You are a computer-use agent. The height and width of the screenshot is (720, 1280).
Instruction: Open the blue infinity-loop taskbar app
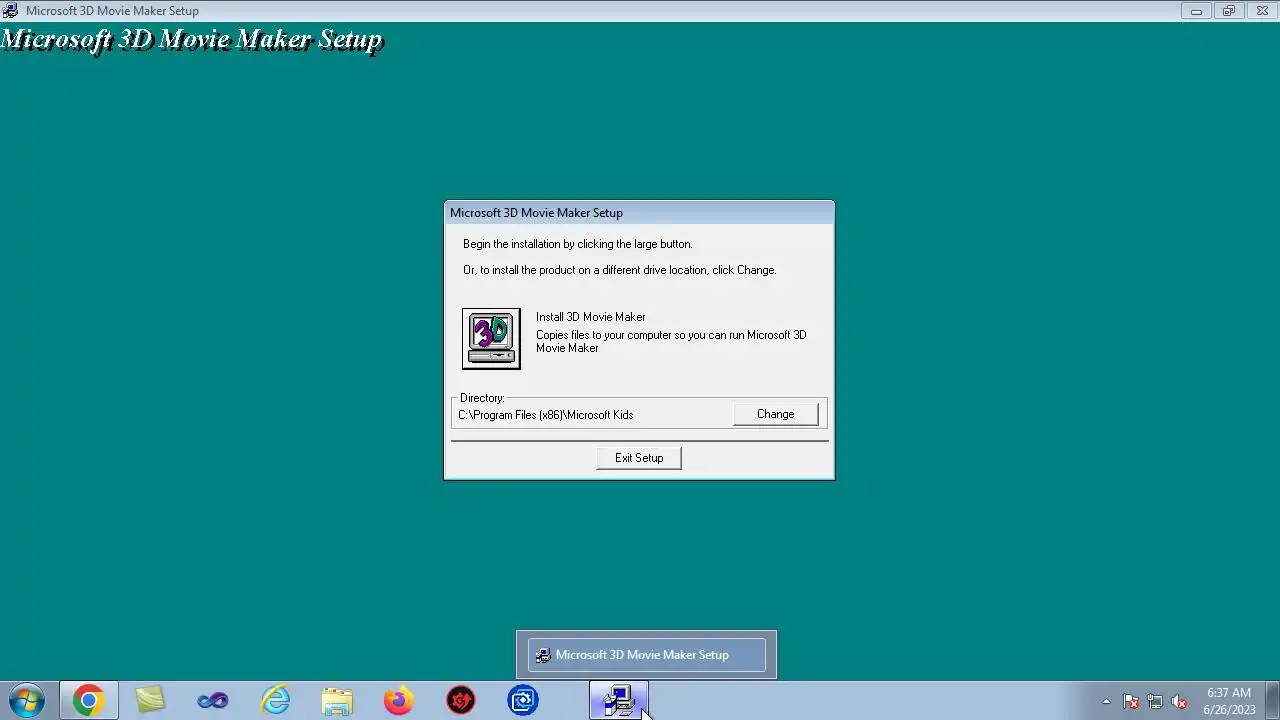pyautogui.click(x=212, y=701)
